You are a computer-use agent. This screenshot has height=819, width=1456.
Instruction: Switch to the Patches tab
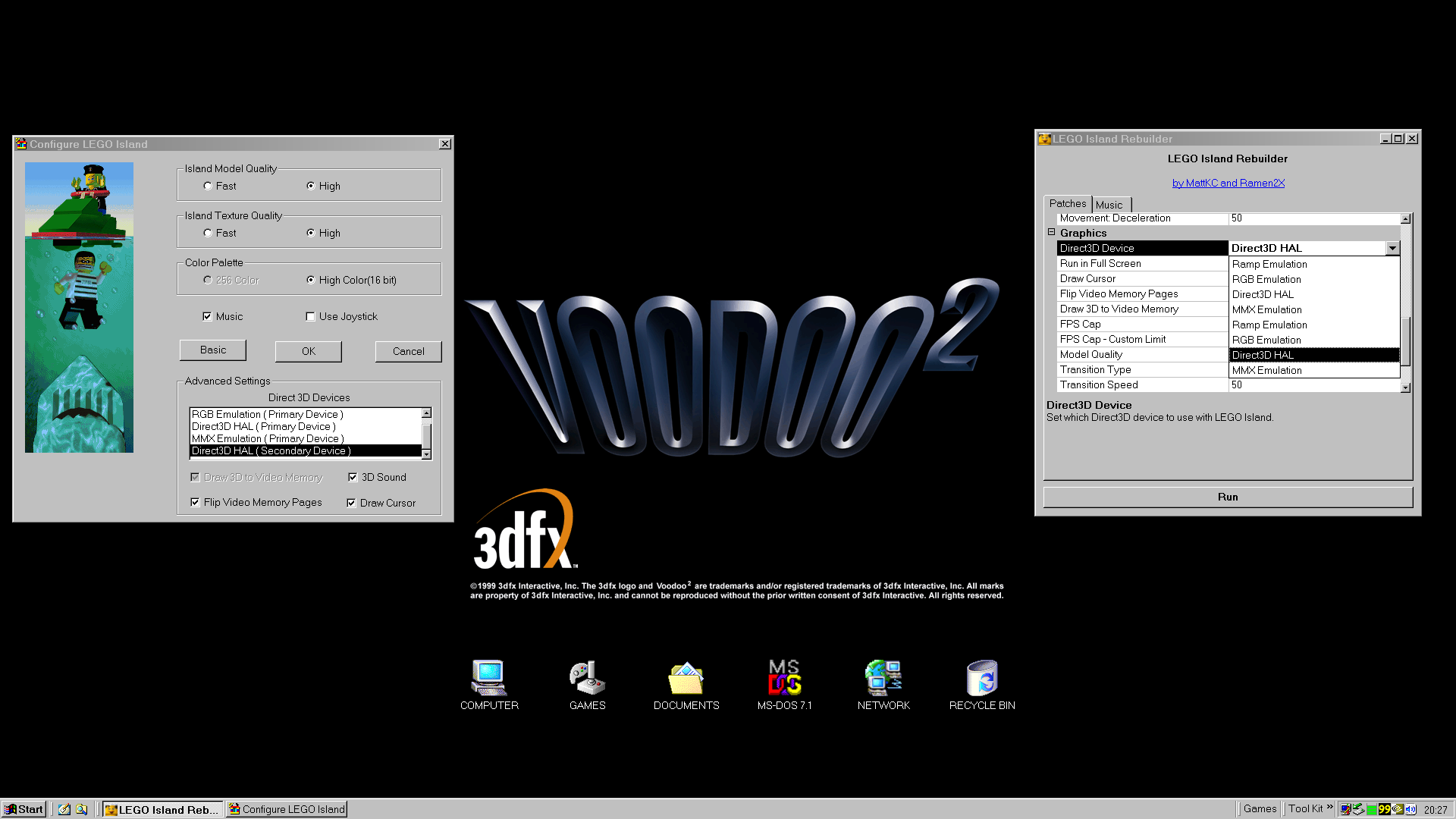point(1068,203)
